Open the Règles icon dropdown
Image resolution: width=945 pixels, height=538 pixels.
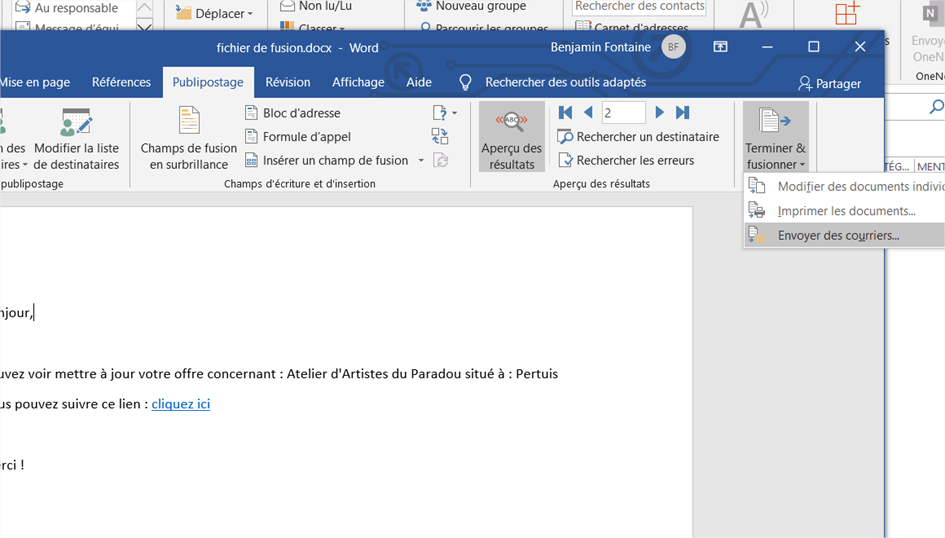click(445, 113)
